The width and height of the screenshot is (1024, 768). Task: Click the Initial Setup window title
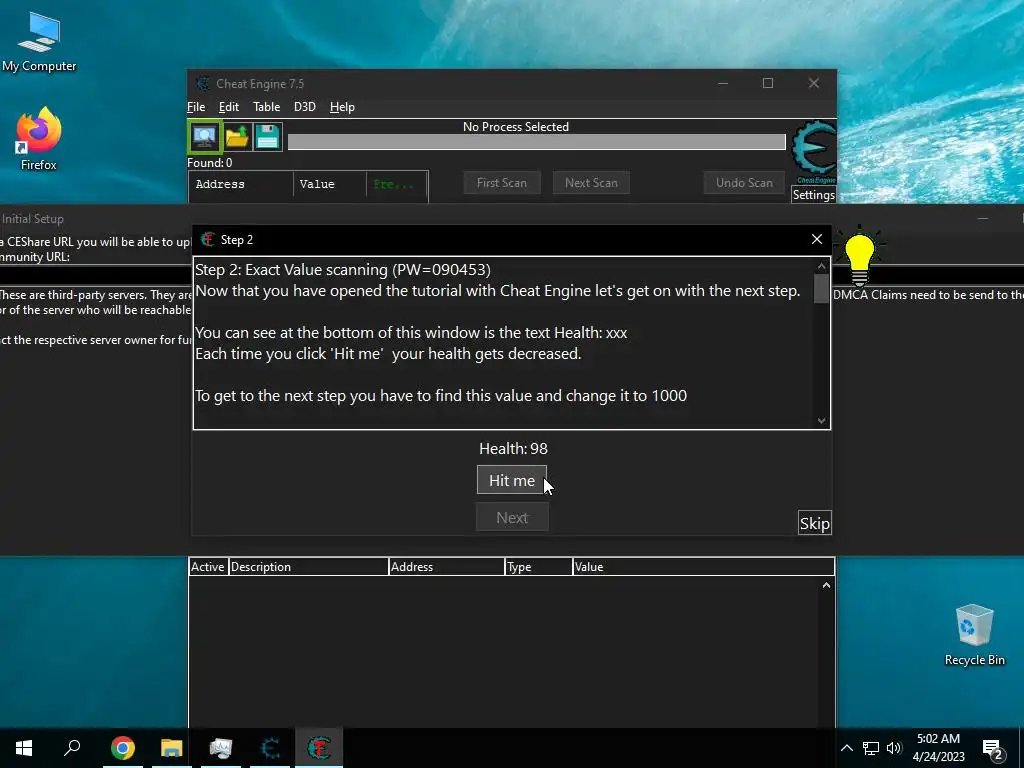33,219
